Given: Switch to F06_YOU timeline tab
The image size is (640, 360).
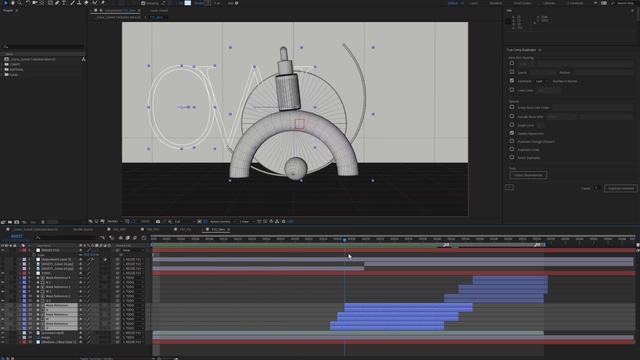Looking at the screenshot, I should click(x=153, y=229).
